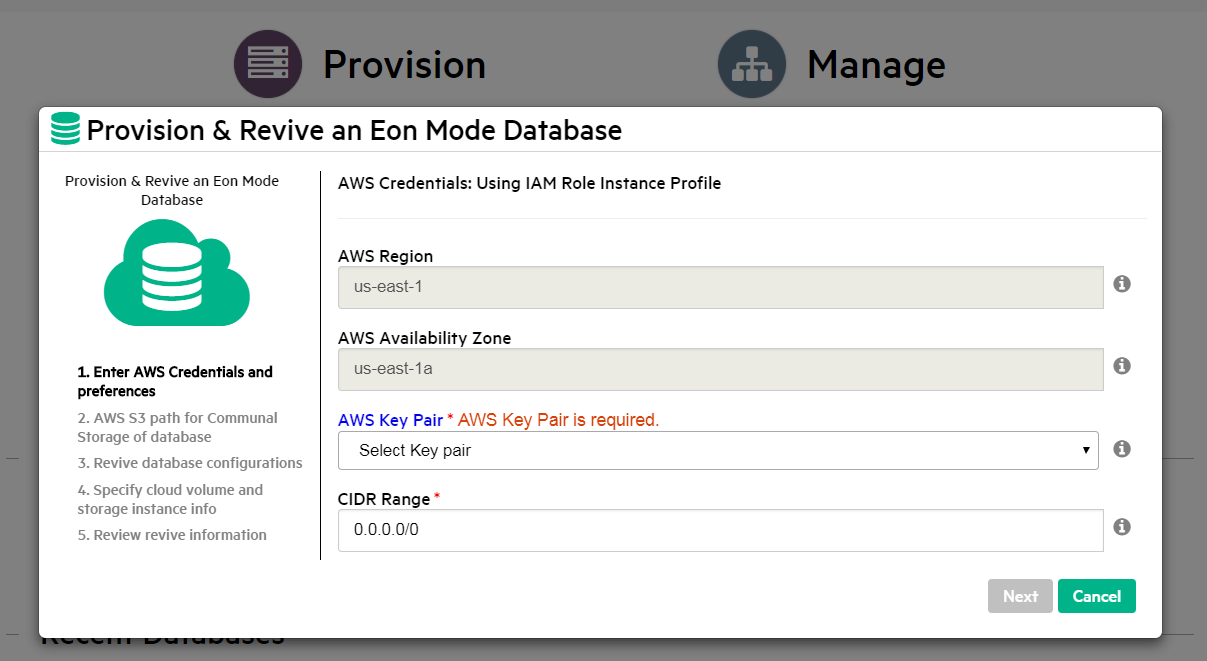The image size is (1207, 661).
Task: Click the Manage network icon in background
Action: [x=752, y=64]
